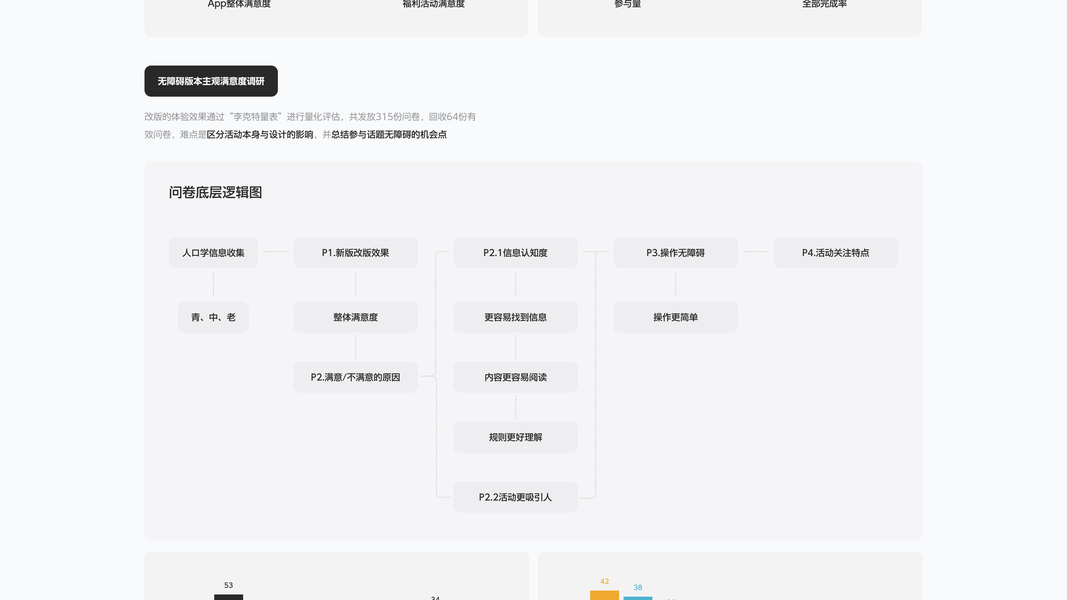
Task: Click the 问卷底层逻辑图 heading
Action: pyautogui.click(x=215, y=193)
